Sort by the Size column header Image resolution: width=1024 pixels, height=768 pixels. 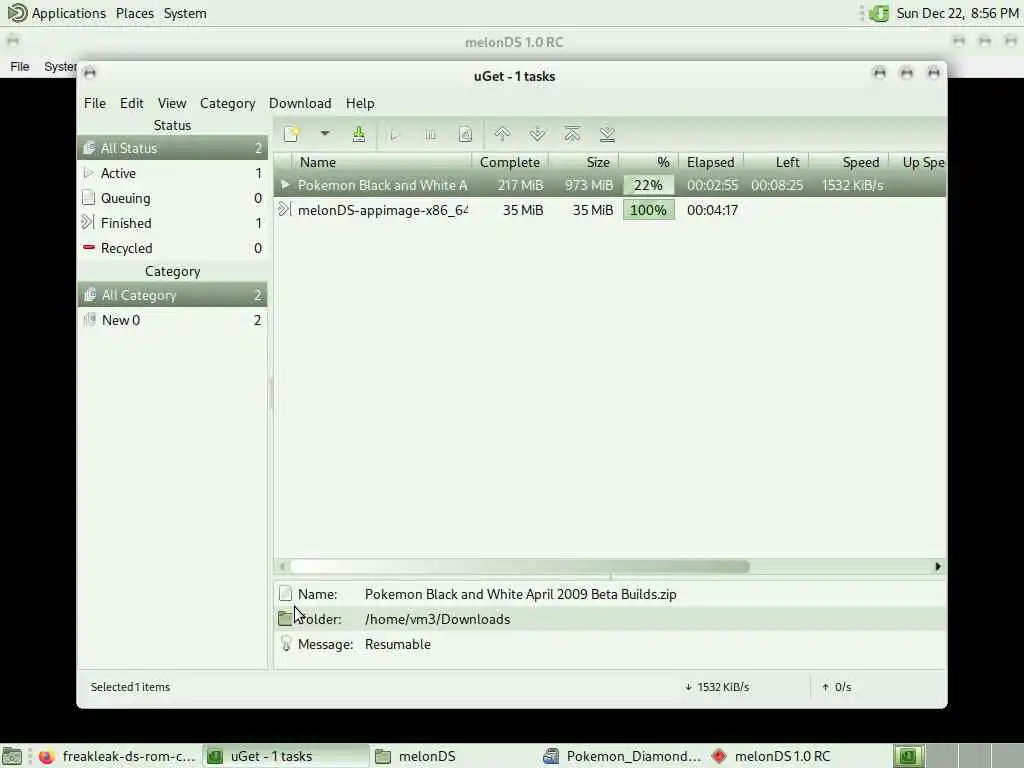(x=584, y=162)
